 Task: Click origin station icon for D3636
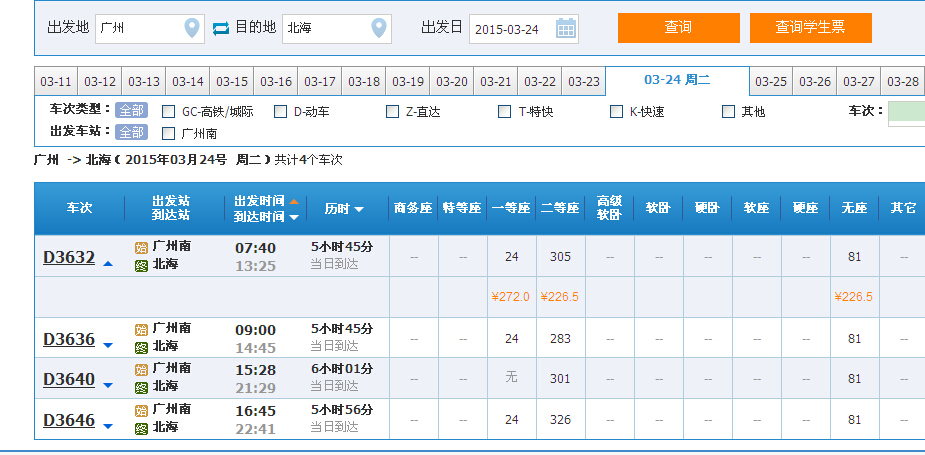tap(141, 329)
